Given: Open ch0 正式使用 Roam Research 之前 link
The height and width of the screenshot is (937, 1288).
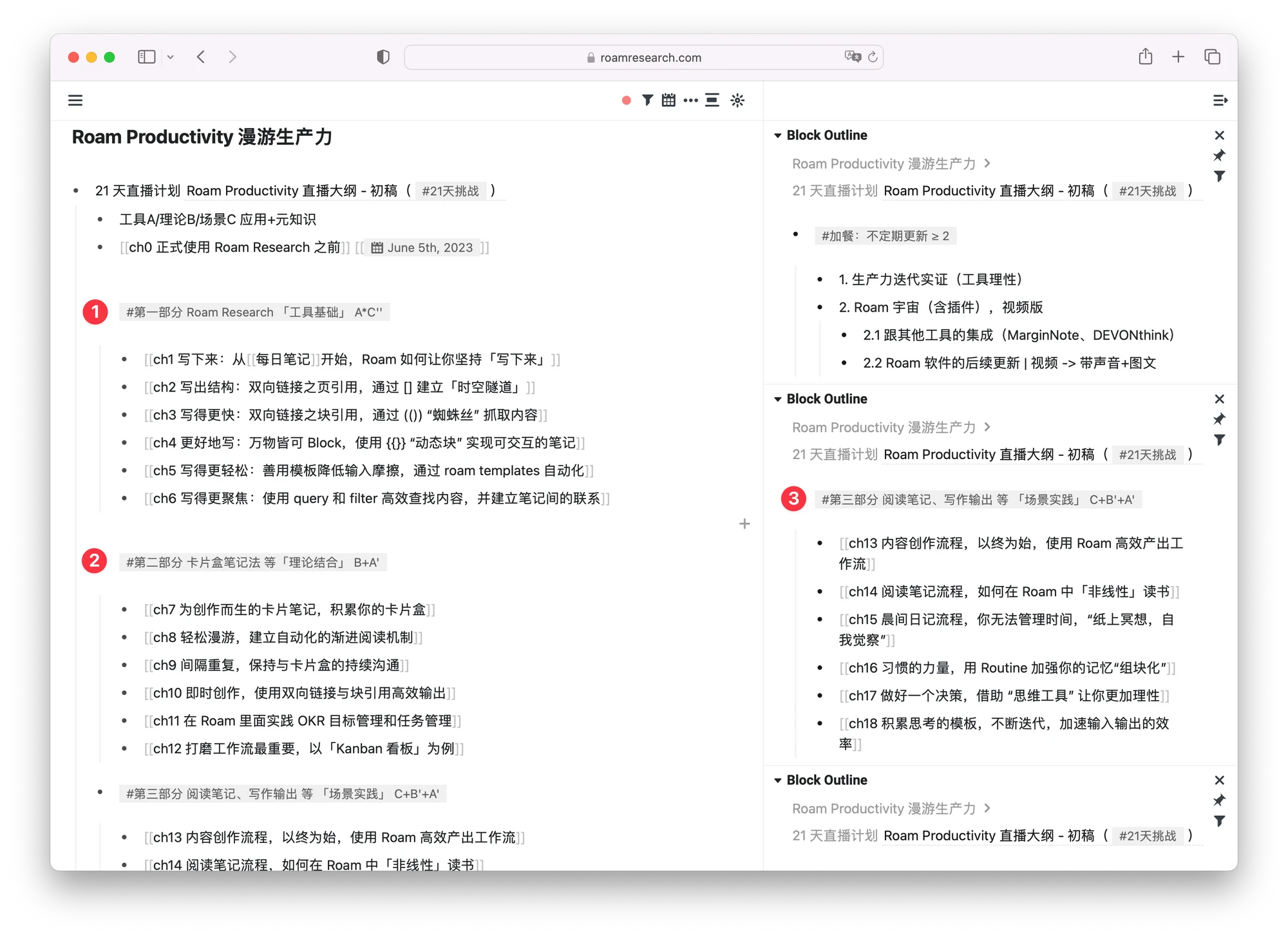Looking at the screenshot, I should point(234,248).
